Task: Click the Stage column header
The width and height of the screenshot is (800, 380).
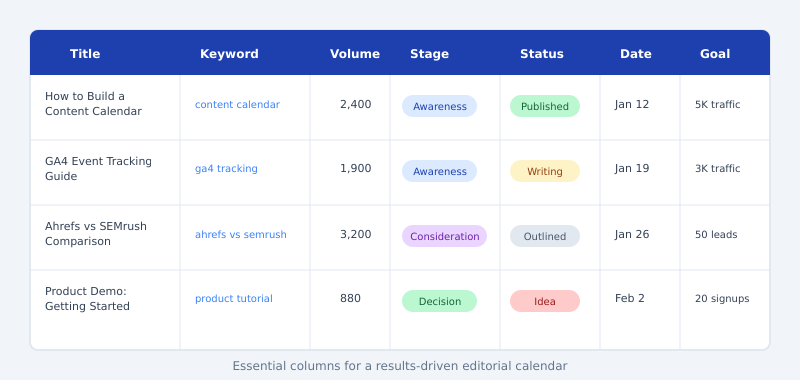Action: tap(429, 54)
